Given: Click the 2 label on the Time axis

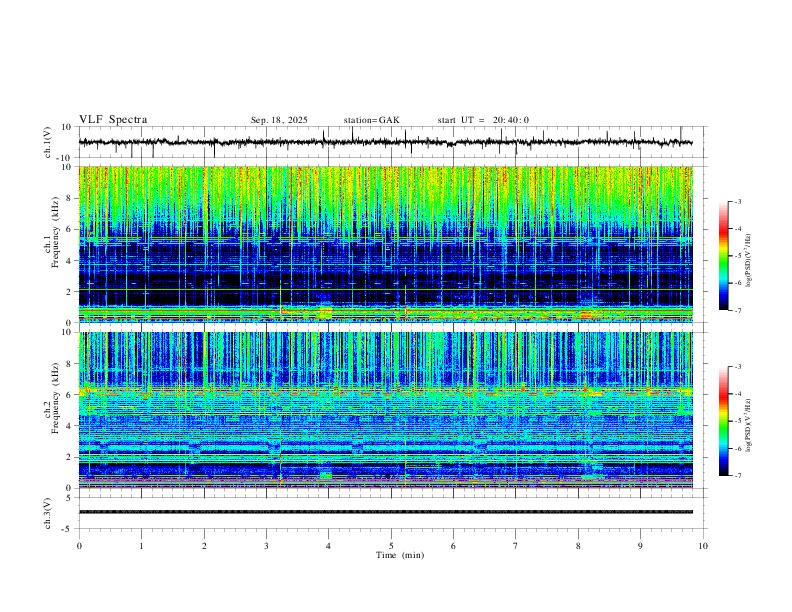Looking at the screenshot, I should 204,546.
